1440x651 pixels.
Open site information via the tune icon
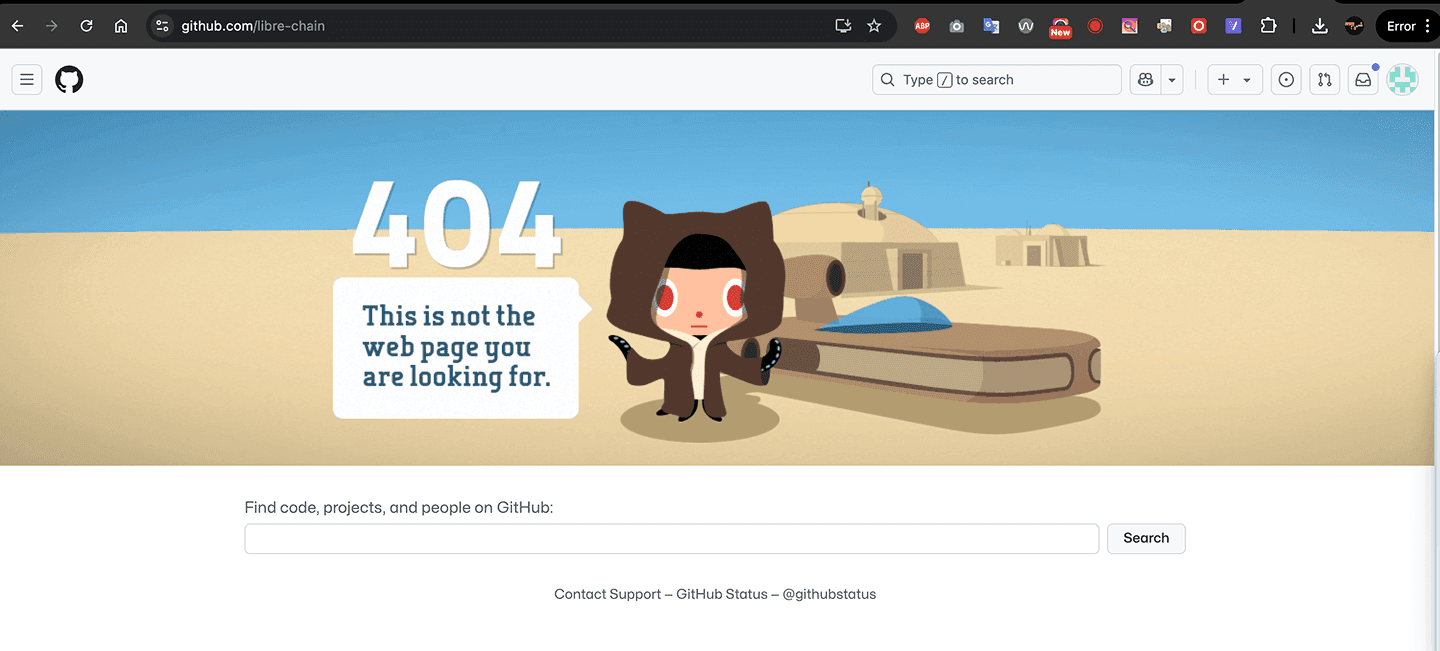pos(161,26)
